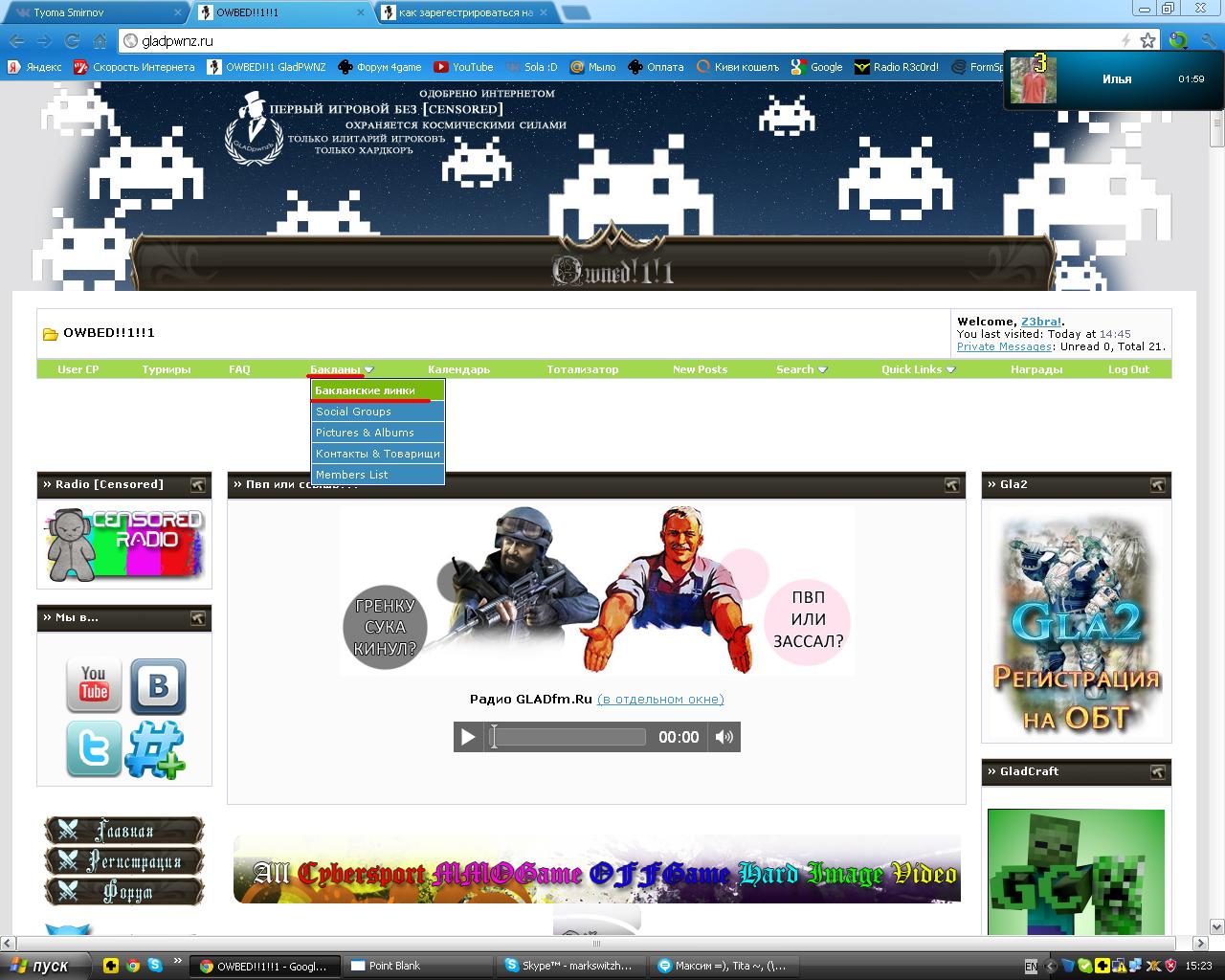Collapse the Radio [Censored] panel

click(x=197, y=485)
